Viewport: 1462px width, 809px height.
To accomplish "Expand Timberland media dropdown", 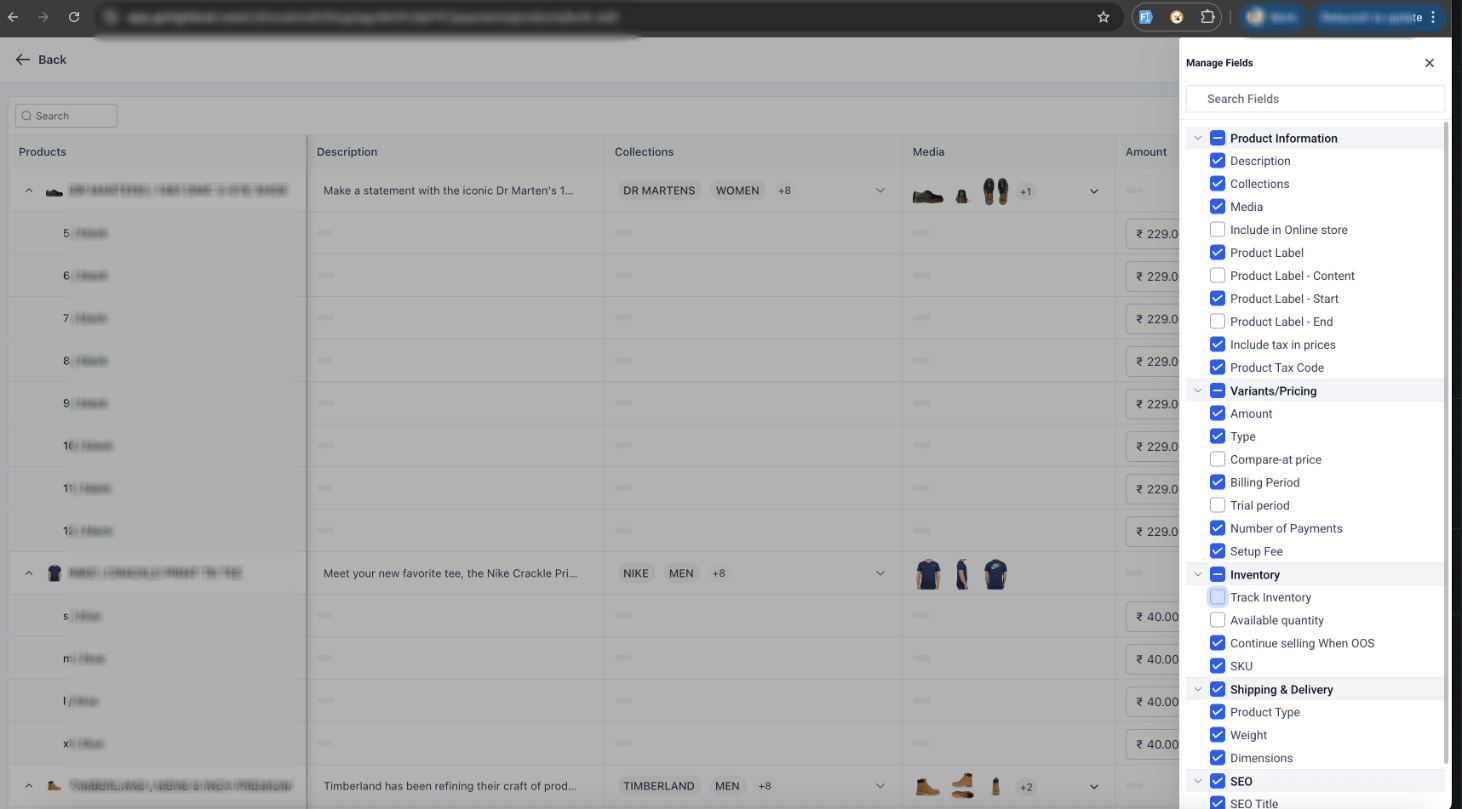I will 1094,787.
